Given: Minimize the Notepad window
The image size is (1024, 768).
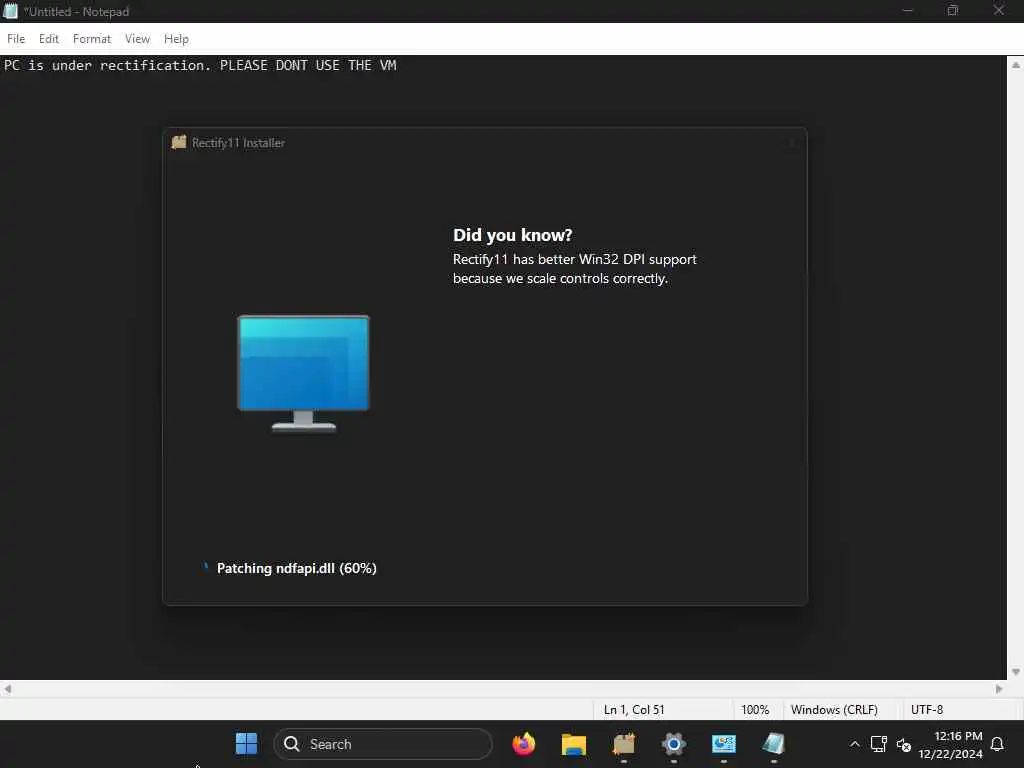Looking at the screenshot, I should (908, 11).
